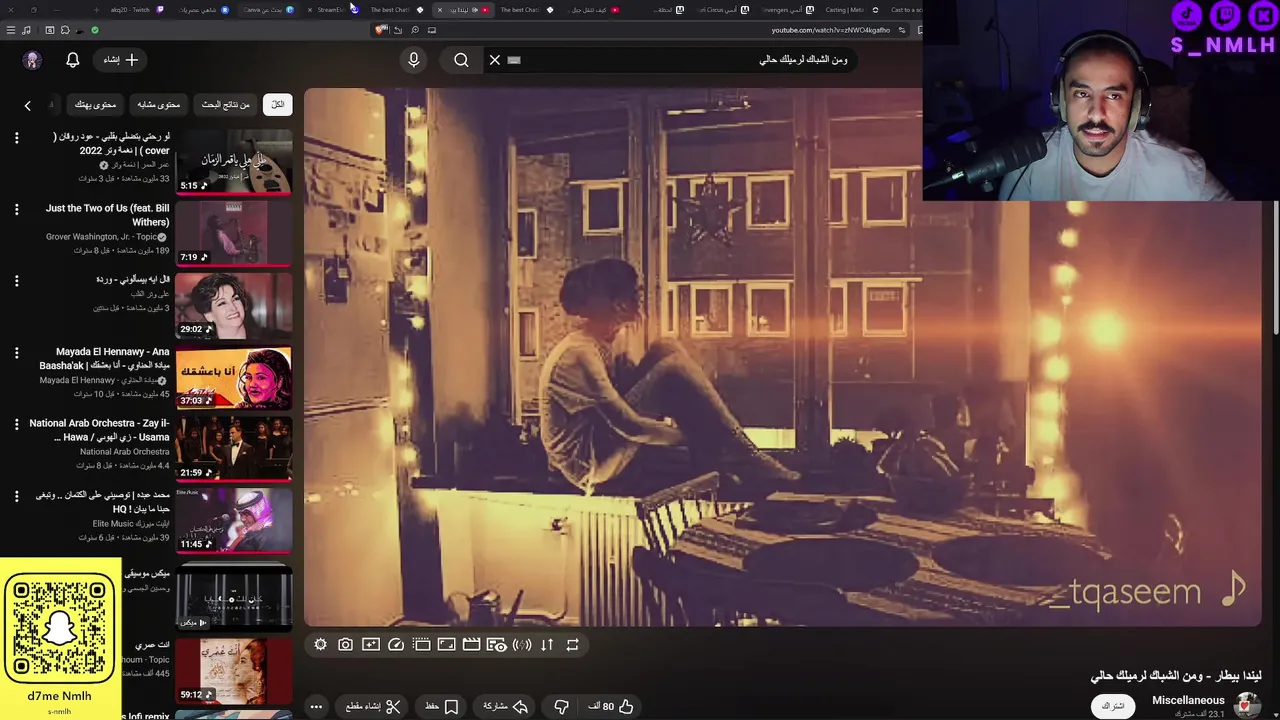
Task: Select the 'محتوى يهمك' filter chip
Action: click(x=96, y=104)
